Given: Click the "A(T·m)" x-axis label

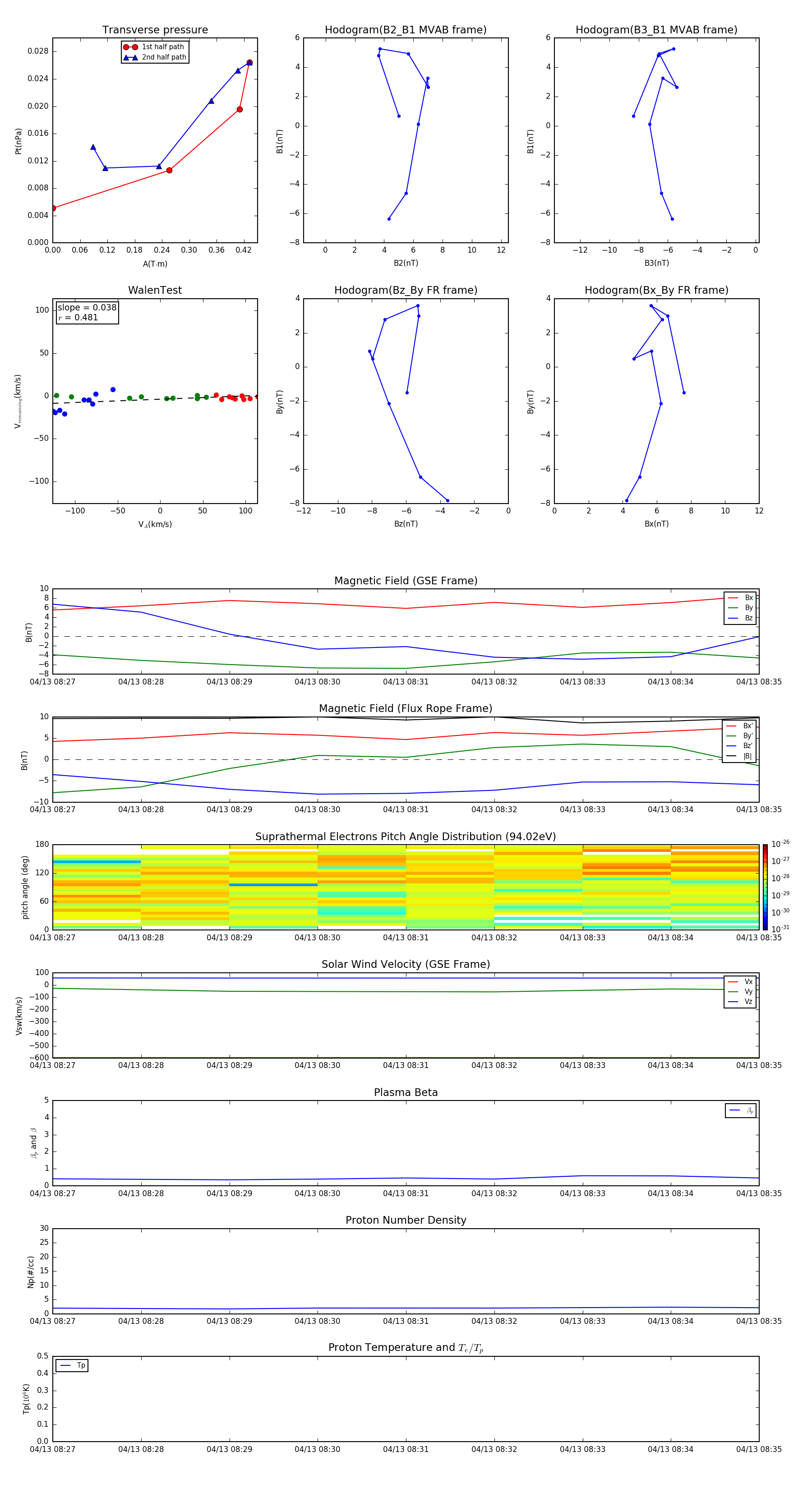Looking at the screenshot, I should (155, 264).
